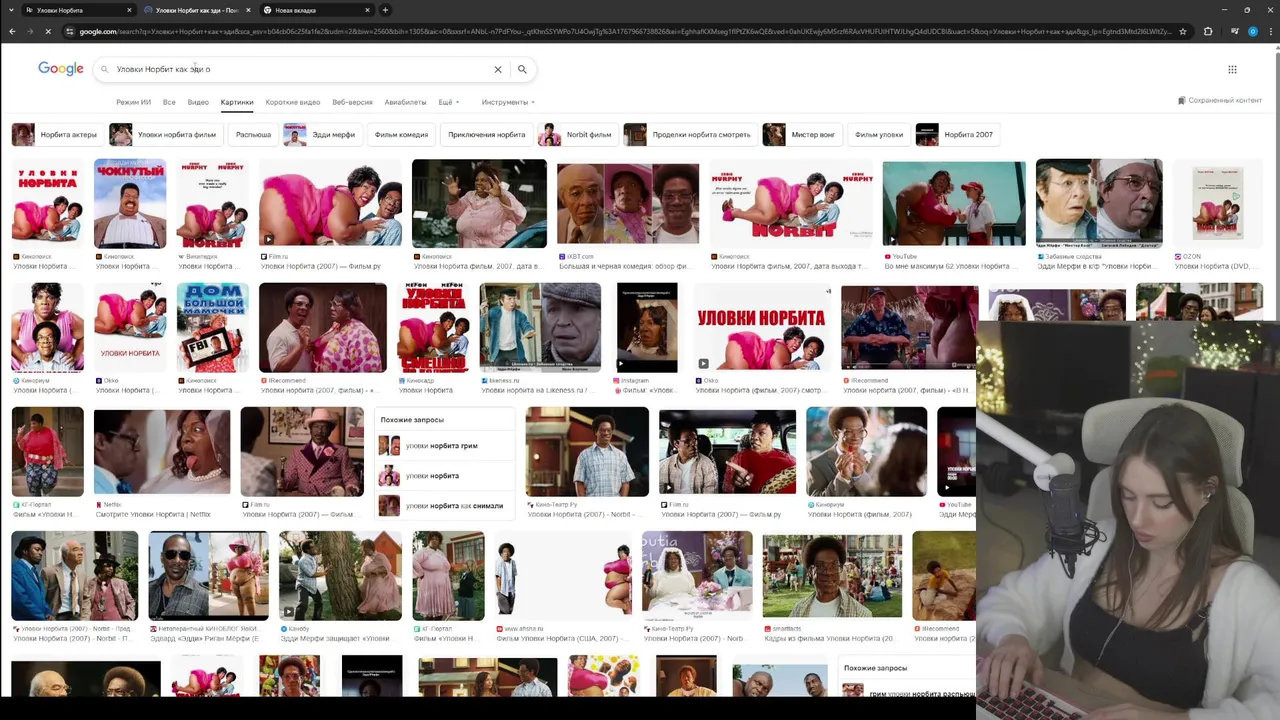Open the 'Чокнутый' movie poster thumbnail
This screenshot has height=720, width=1280.
(130, 204)
